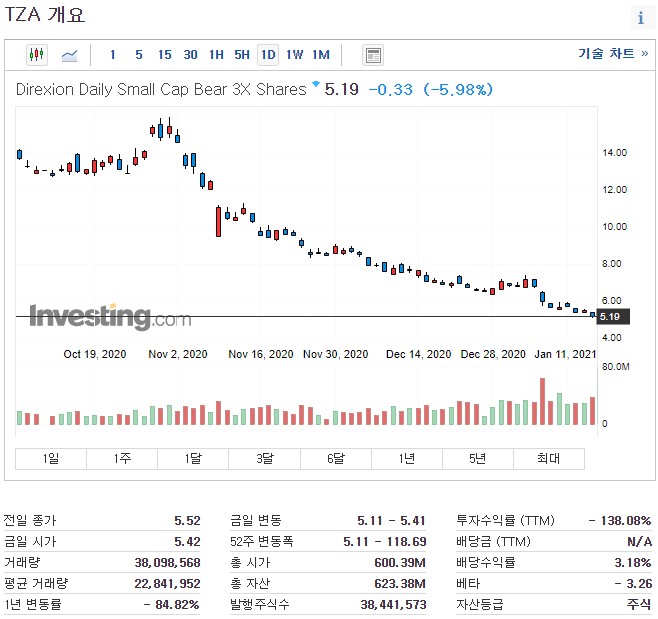
Task: Set chart interval to 30 minutes
Action: coord(191,55)
